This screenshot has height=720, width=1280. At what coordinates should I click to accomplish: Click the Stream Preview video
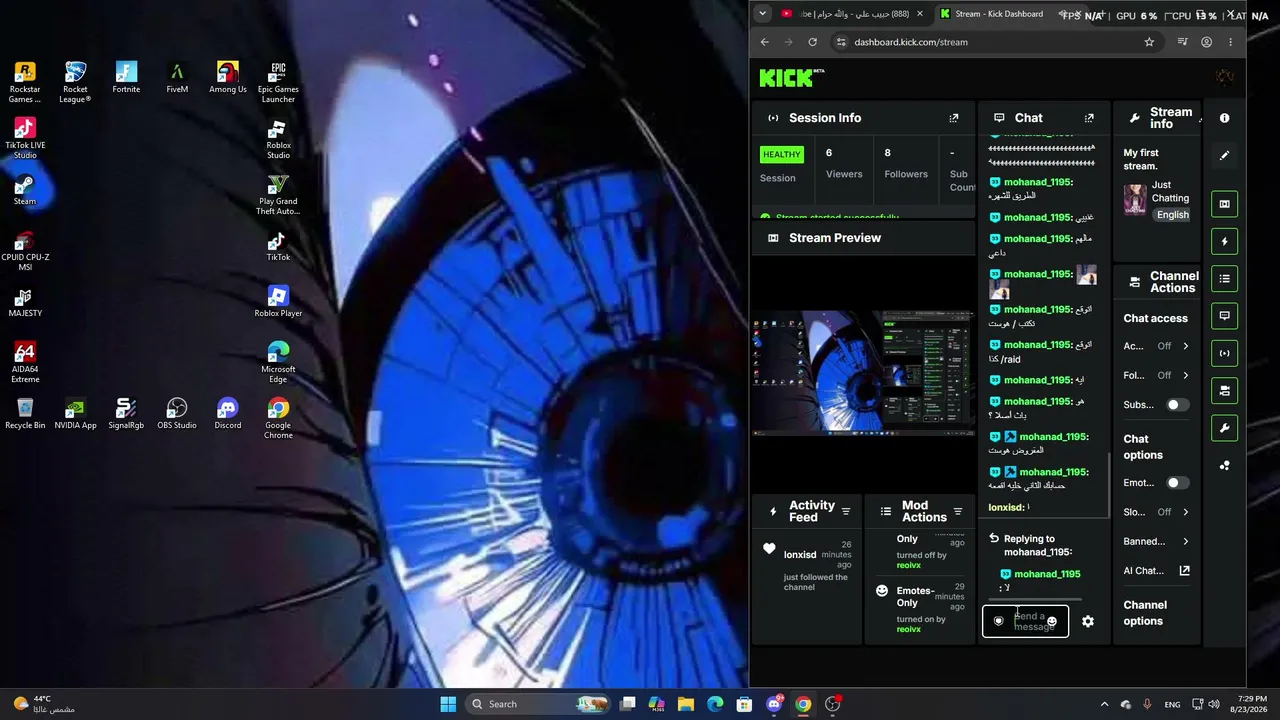863,373
